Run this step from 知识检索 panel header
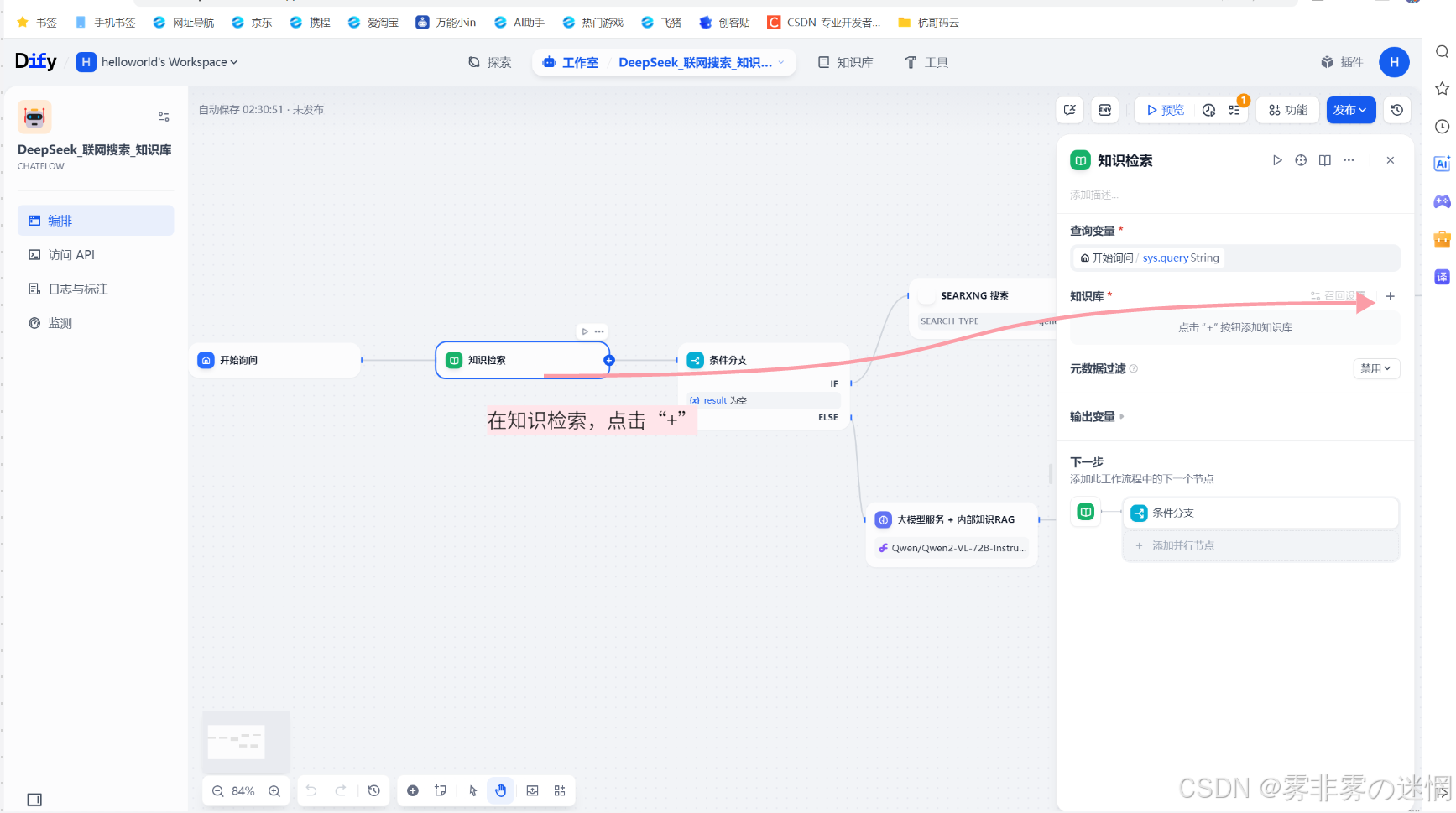Viewport: 1456px width, 813px height. 1277,160
